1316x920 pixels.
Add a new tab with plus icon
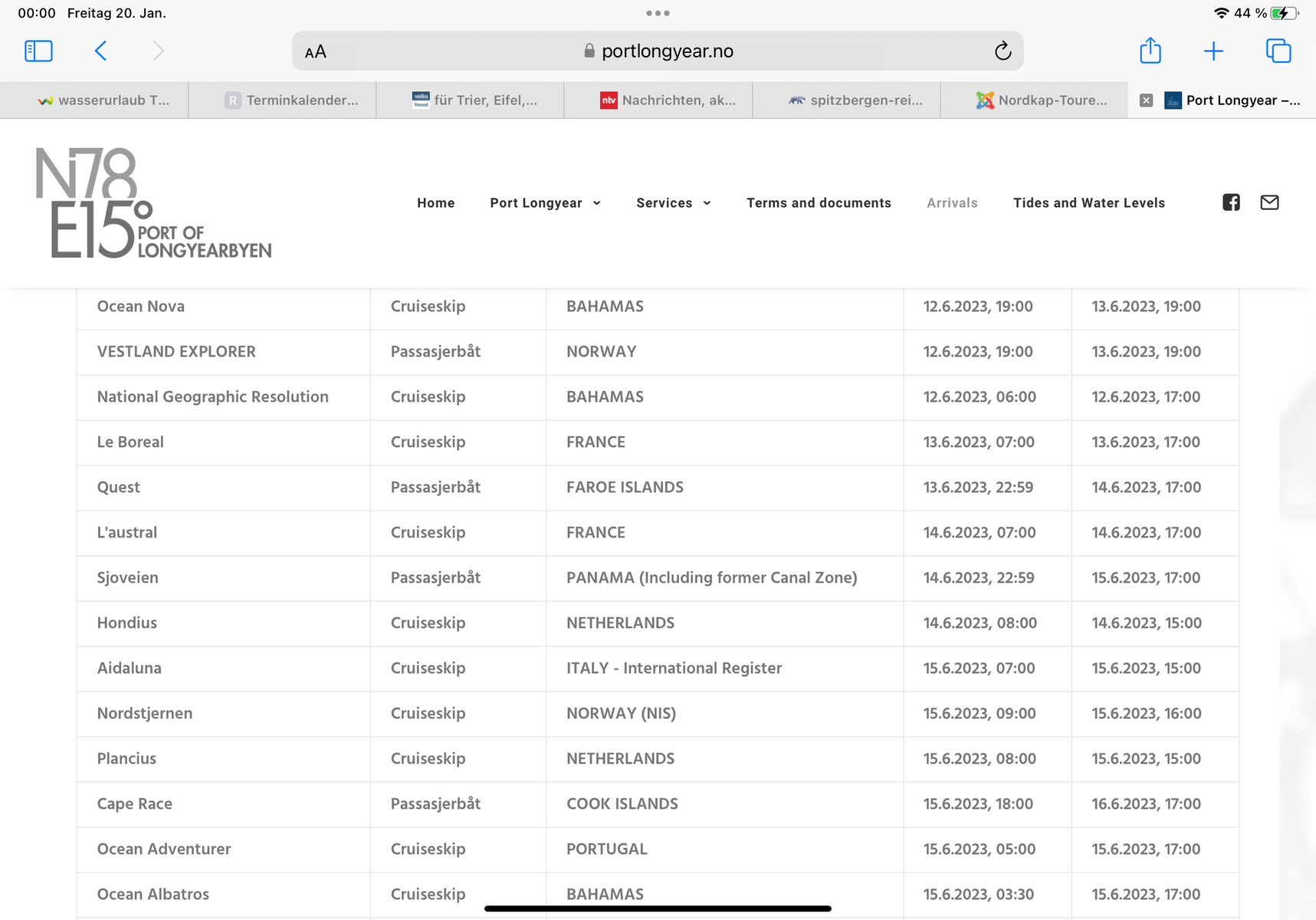(1213, 51)
